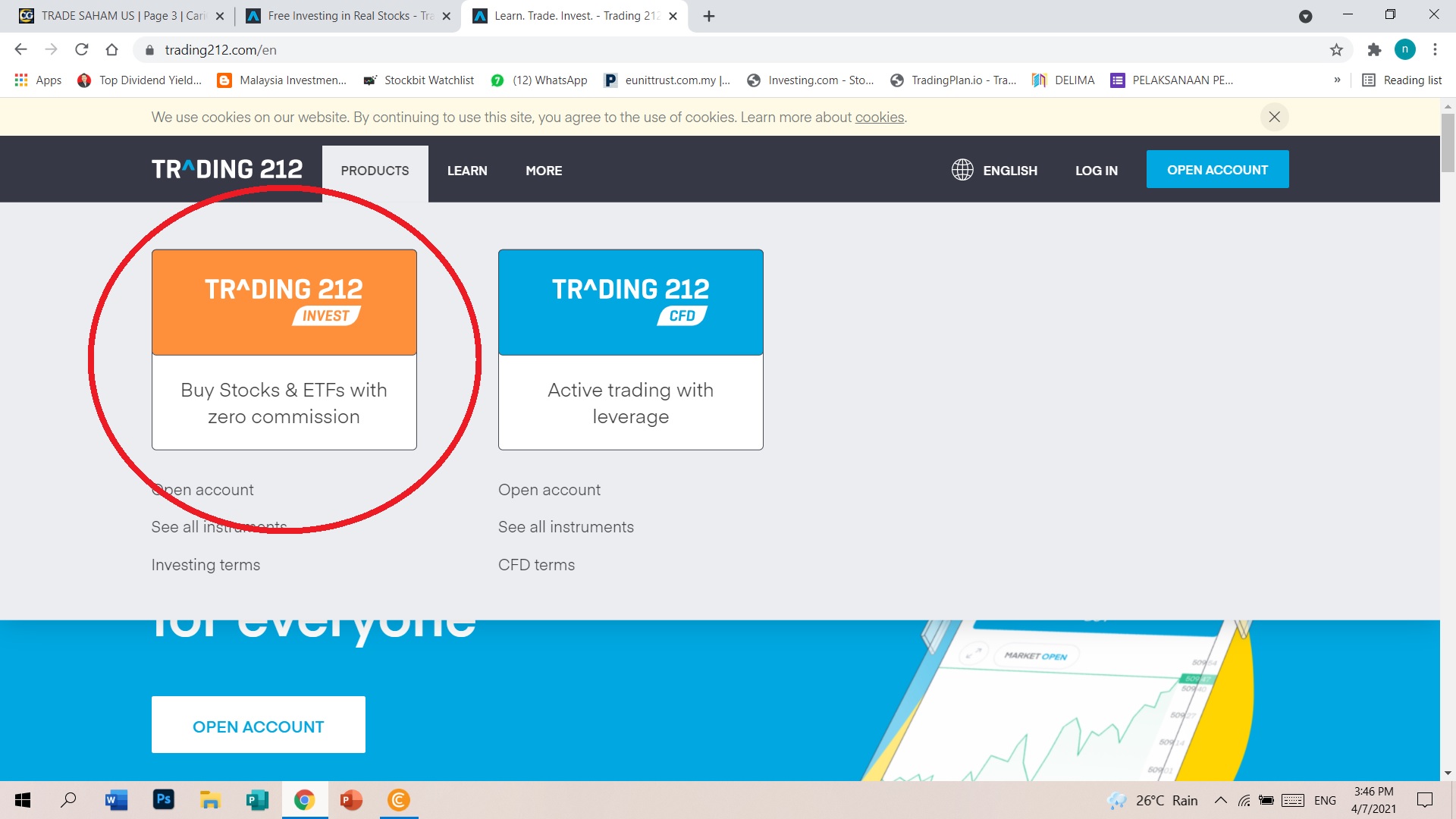Open the Apps bookmarks shortcut
Image resolution: width=1456 pixels, height=819 pixels.
pyautogui.click(x=38, y=80)
